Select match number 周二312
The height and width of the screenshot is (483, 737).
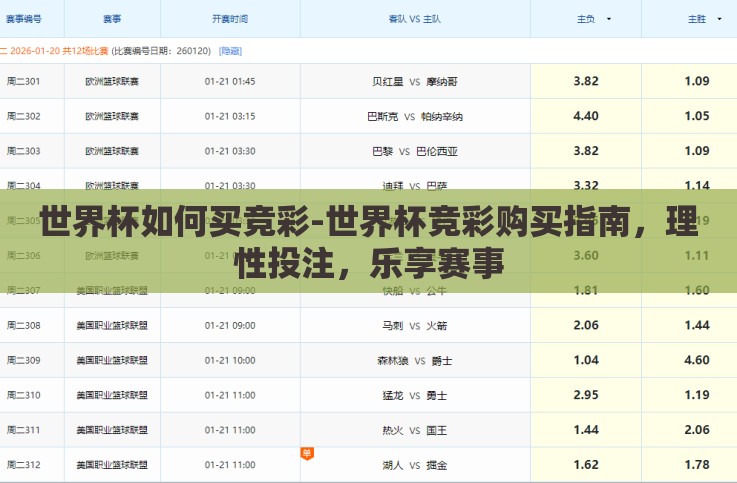[x=24, y=465]
